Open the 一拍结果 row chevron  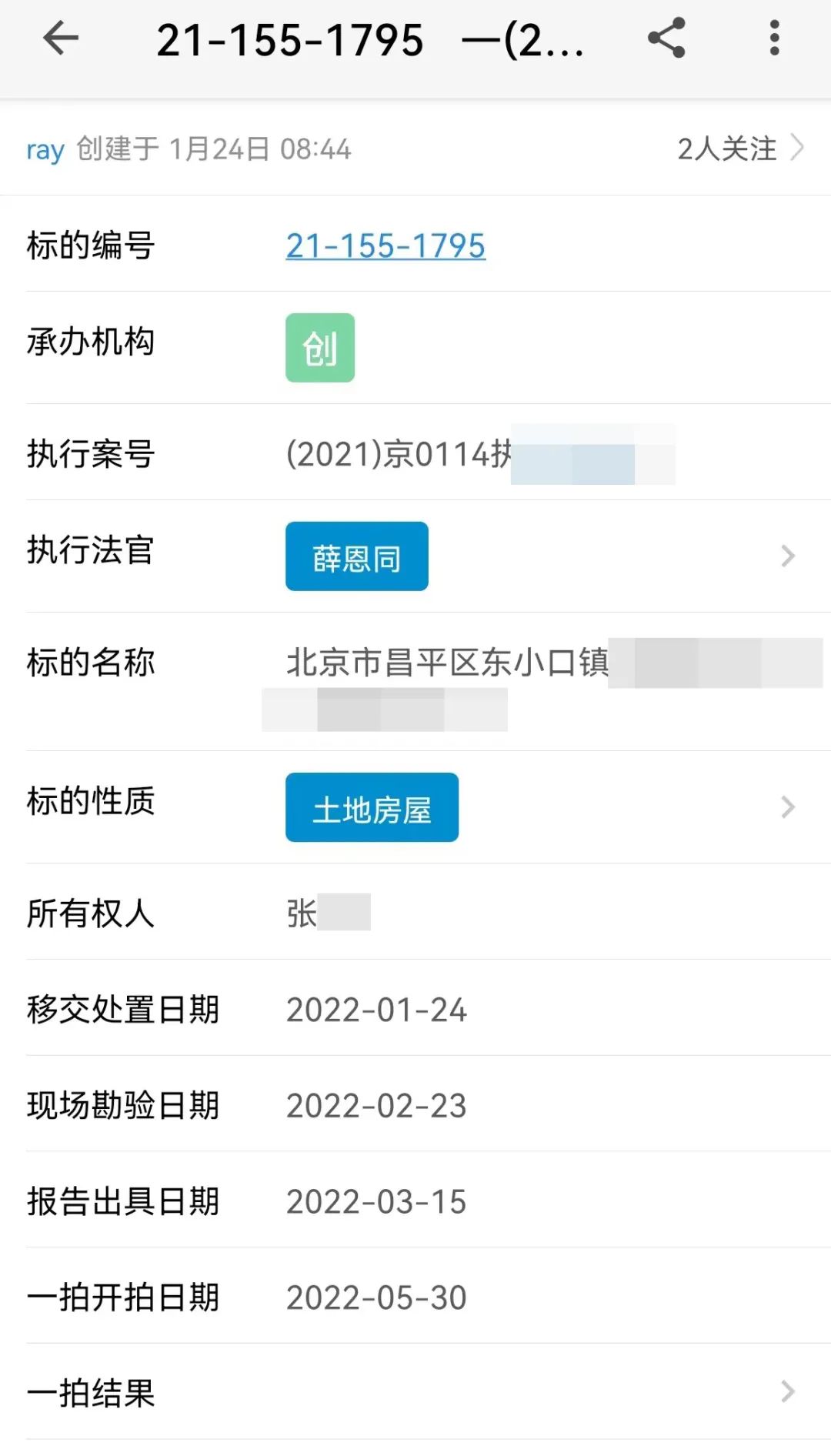click(787, 1391)
